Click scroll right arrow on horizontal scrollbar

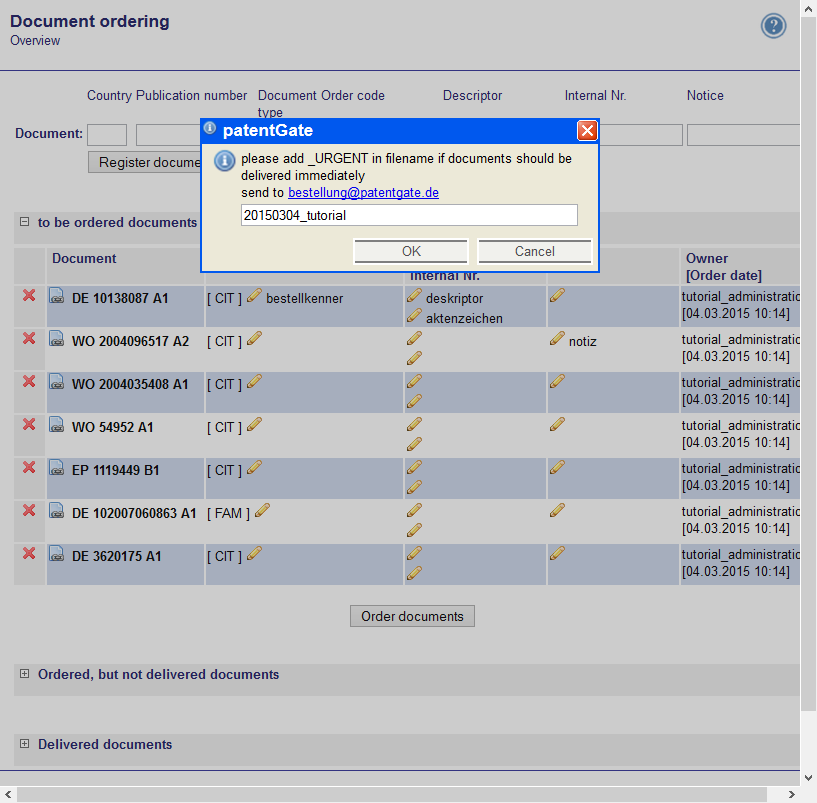[791, 795]
